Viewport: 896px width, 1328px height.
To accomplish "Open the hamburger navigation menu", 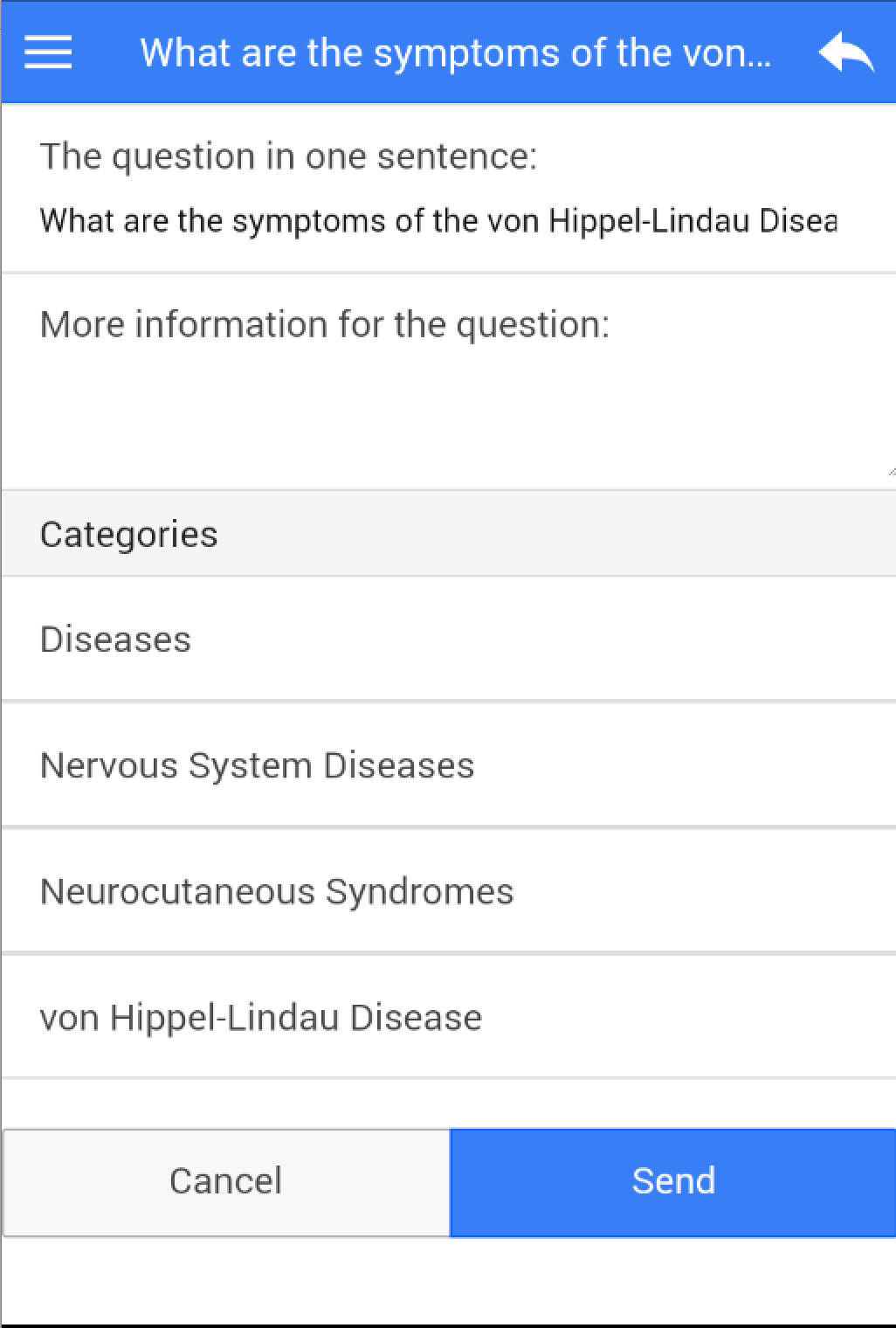I will [48, 52].
